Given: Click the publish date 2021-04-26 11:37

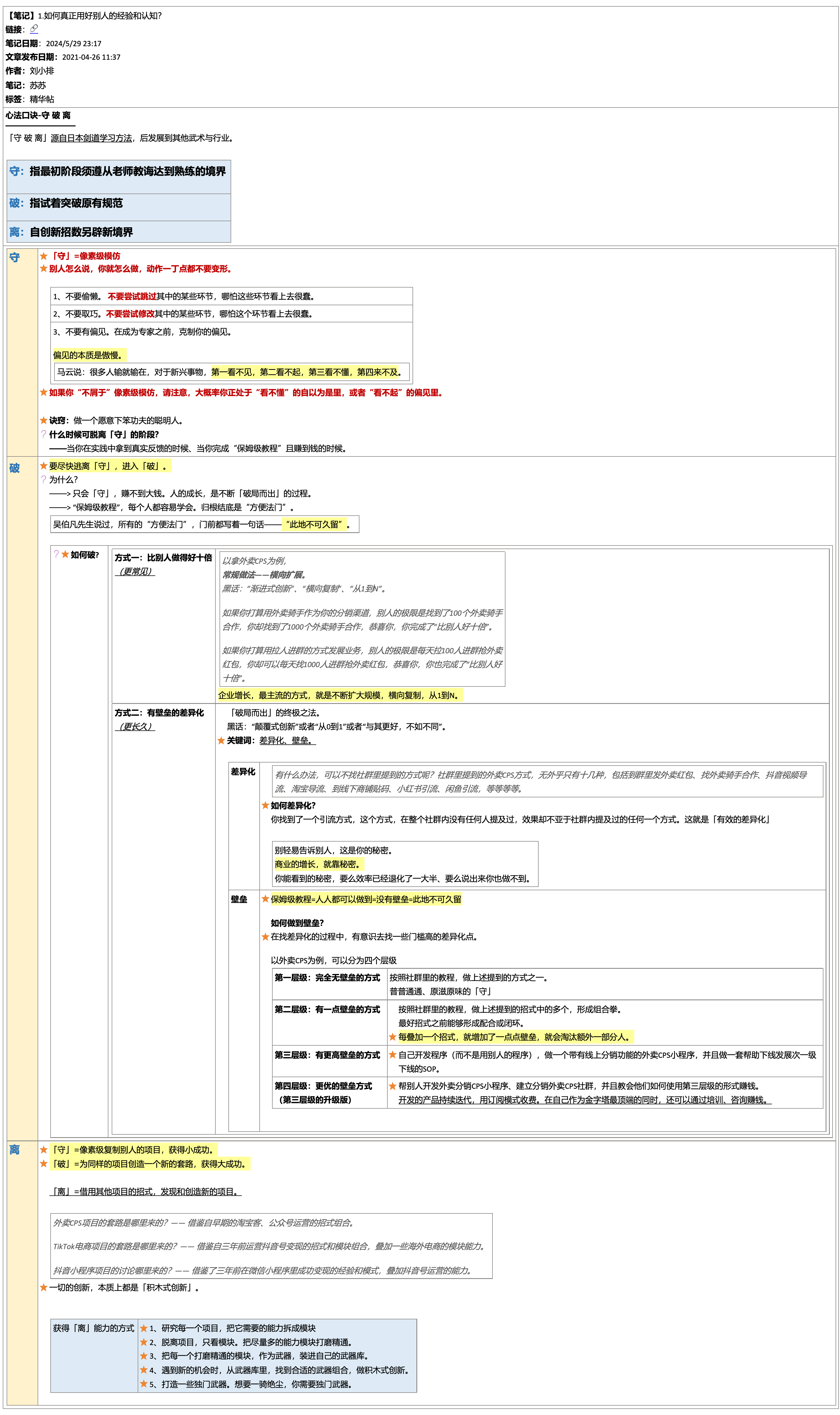Looking at the screenshot, I should point(91,57).
